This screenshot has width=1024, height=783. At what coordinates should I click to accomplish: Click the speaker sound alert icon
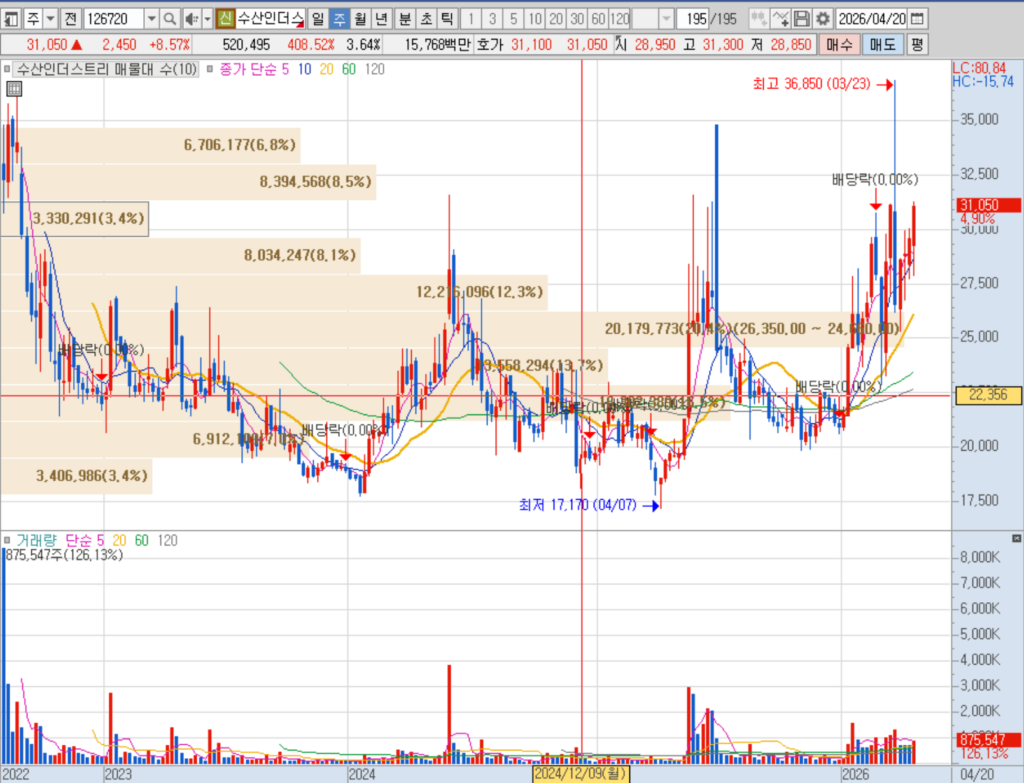[191, 18]
